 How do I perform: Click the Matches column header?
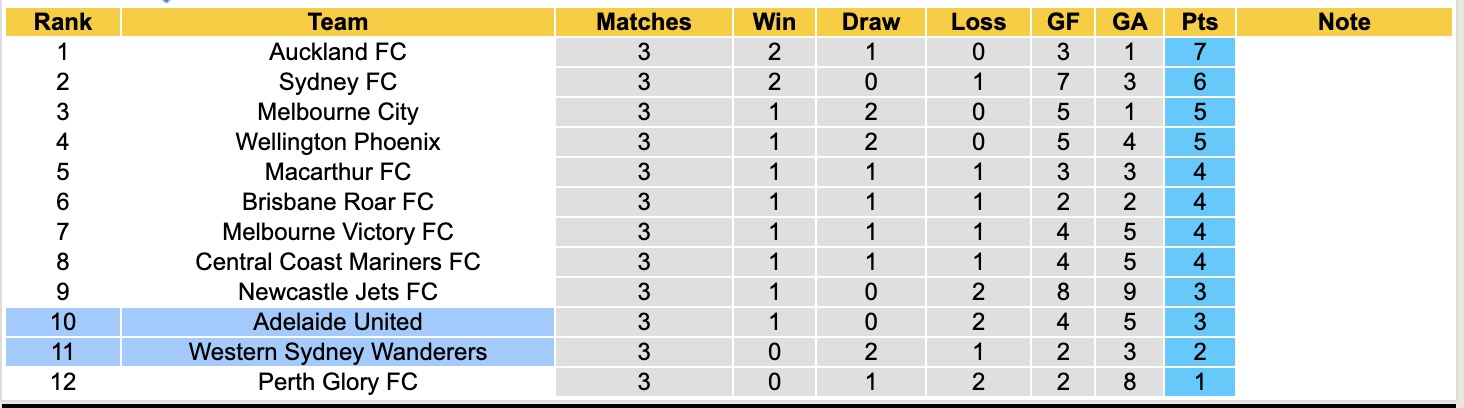(643, 22)
